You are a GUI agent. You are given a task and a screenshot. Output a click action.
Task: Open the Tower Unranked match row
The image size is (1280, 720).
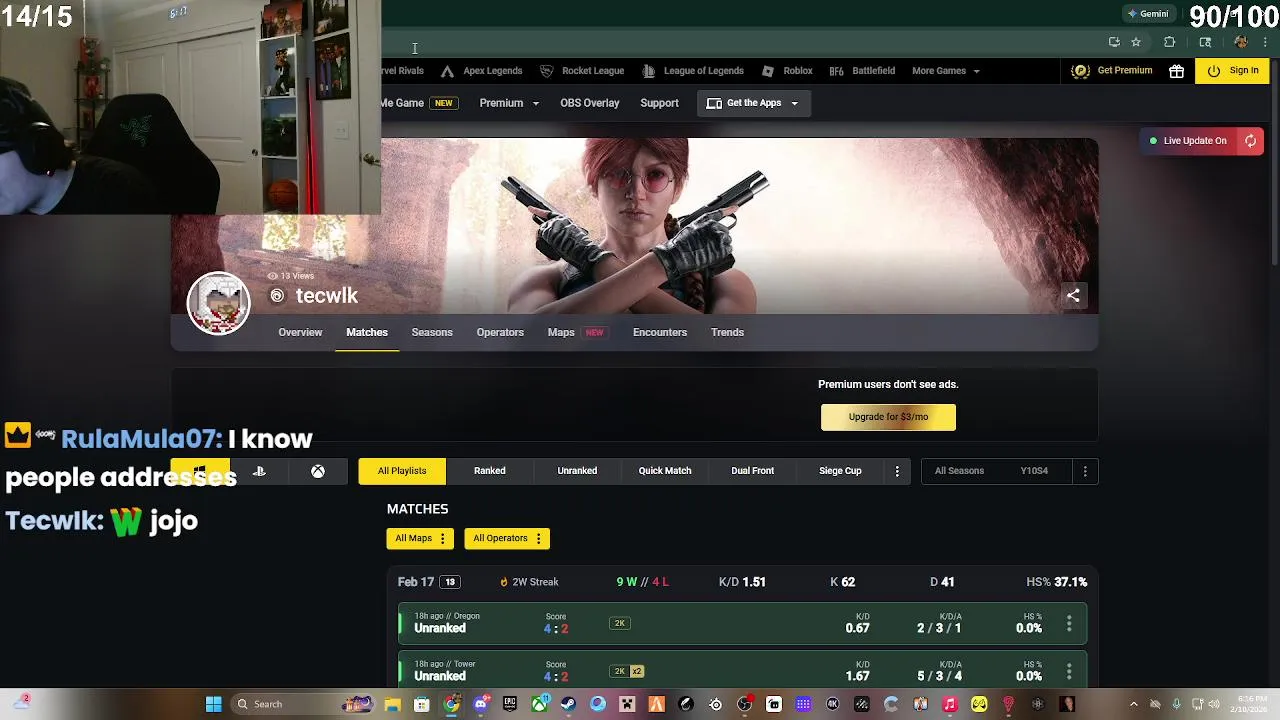pyautogui.click(x=742, y=671)
